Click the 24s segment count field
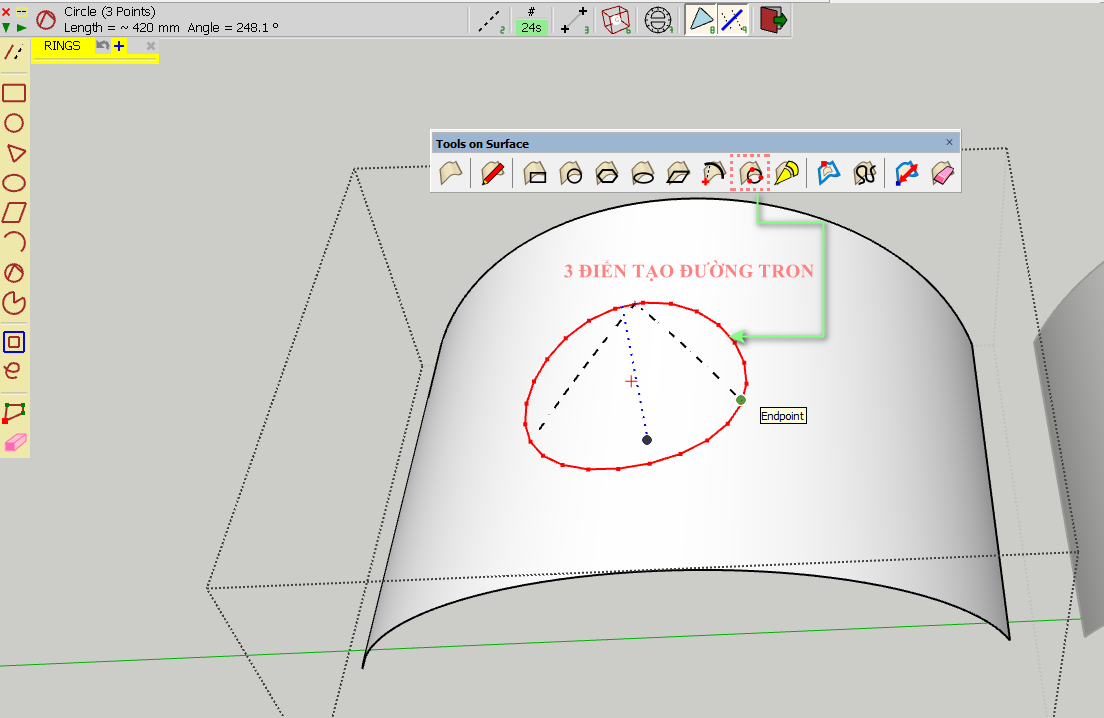Image resolution: width=1104 pixels, height=718 pixels. [x=531, y=28]
